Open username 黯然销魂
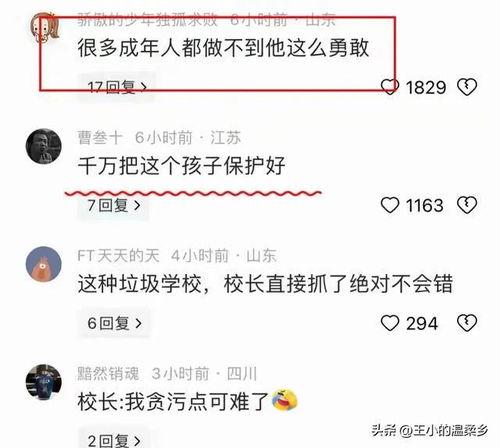The width and height of the screenshot is (500, 448). click(x=108, y=374)
